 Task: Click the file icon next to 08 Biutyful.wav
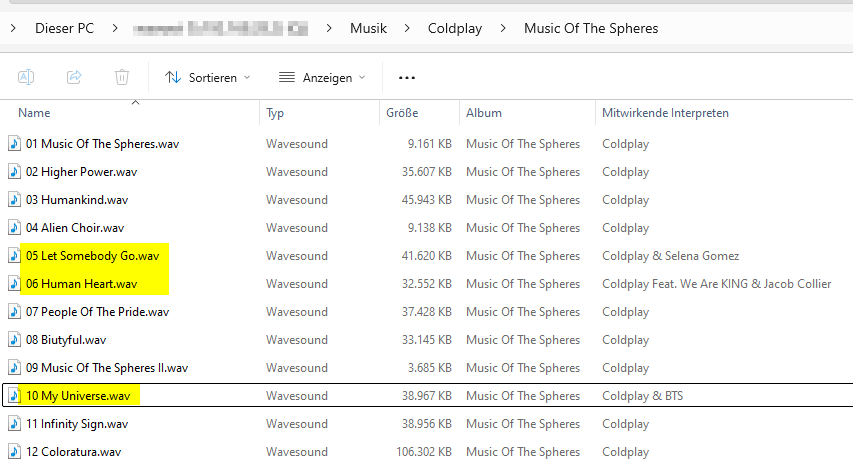pos(14,340)
